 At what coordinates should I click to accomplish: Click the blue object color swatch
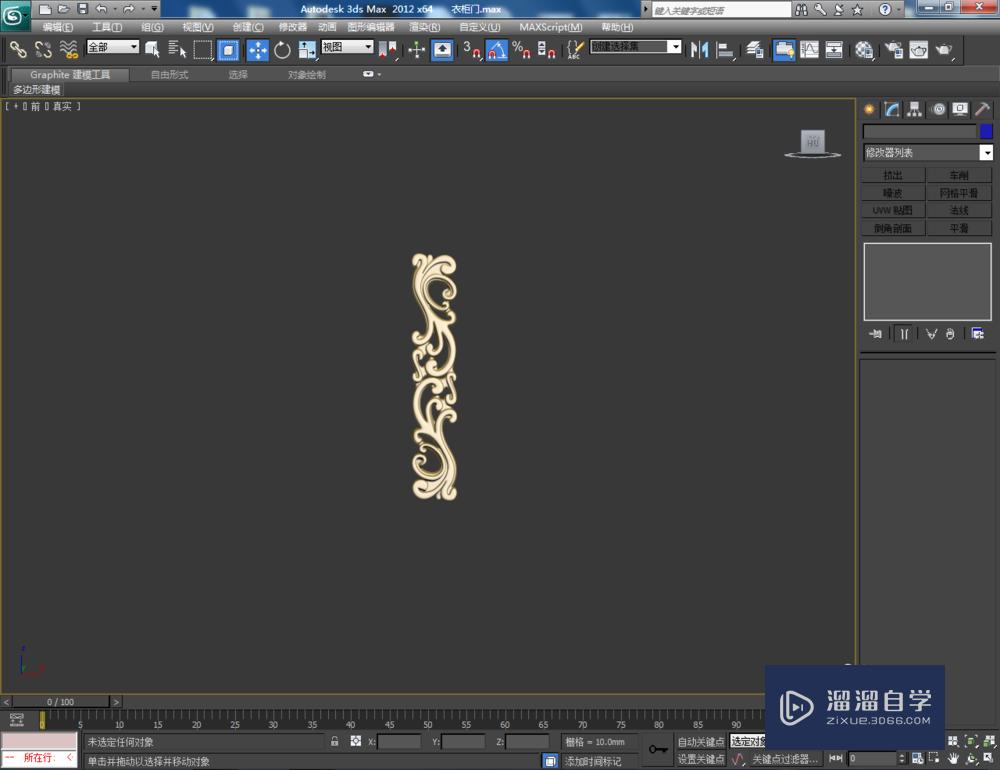(x=986, y=131)
